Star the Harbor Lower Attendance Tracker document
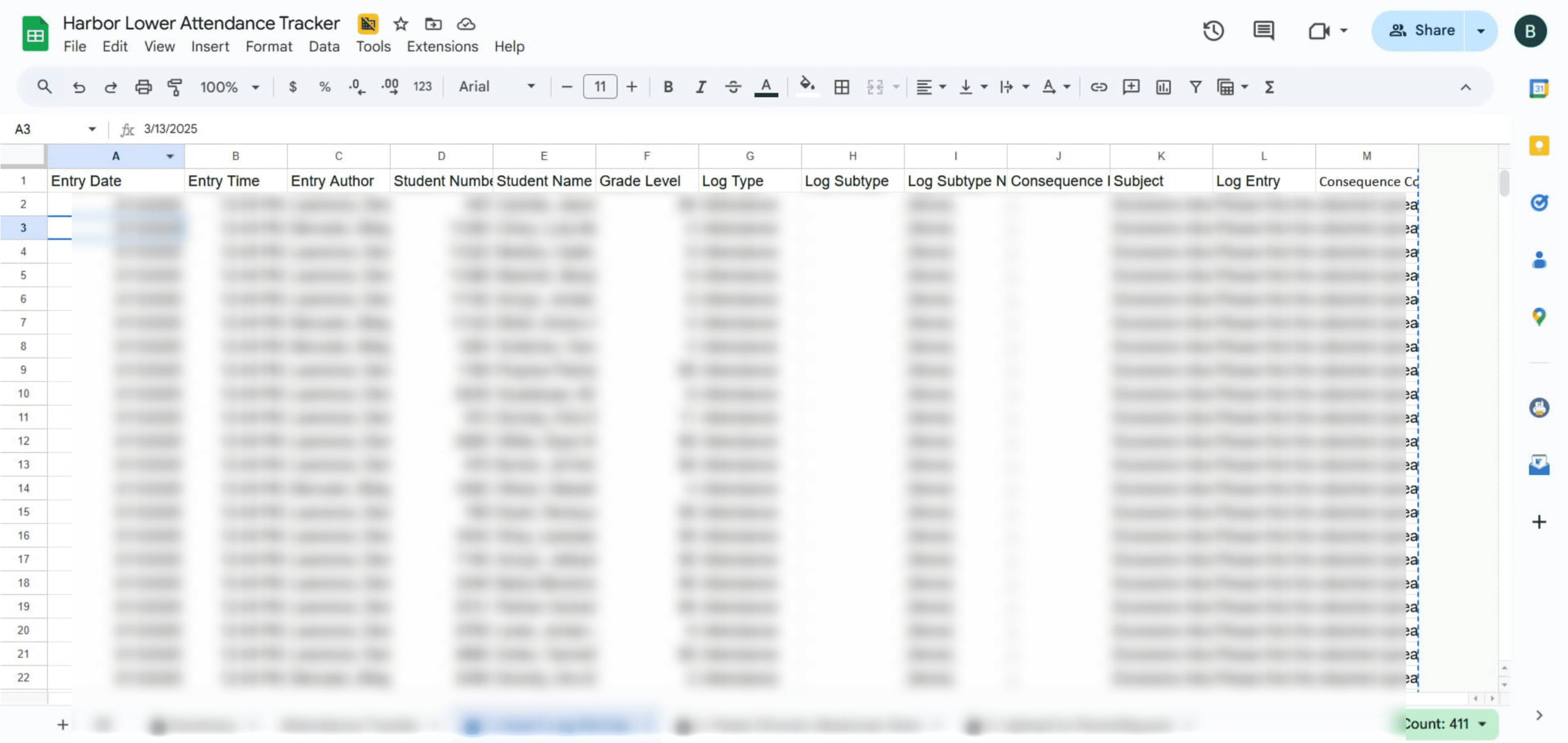The height and width of the screenshot is (743, 1568). click(401, 24)
